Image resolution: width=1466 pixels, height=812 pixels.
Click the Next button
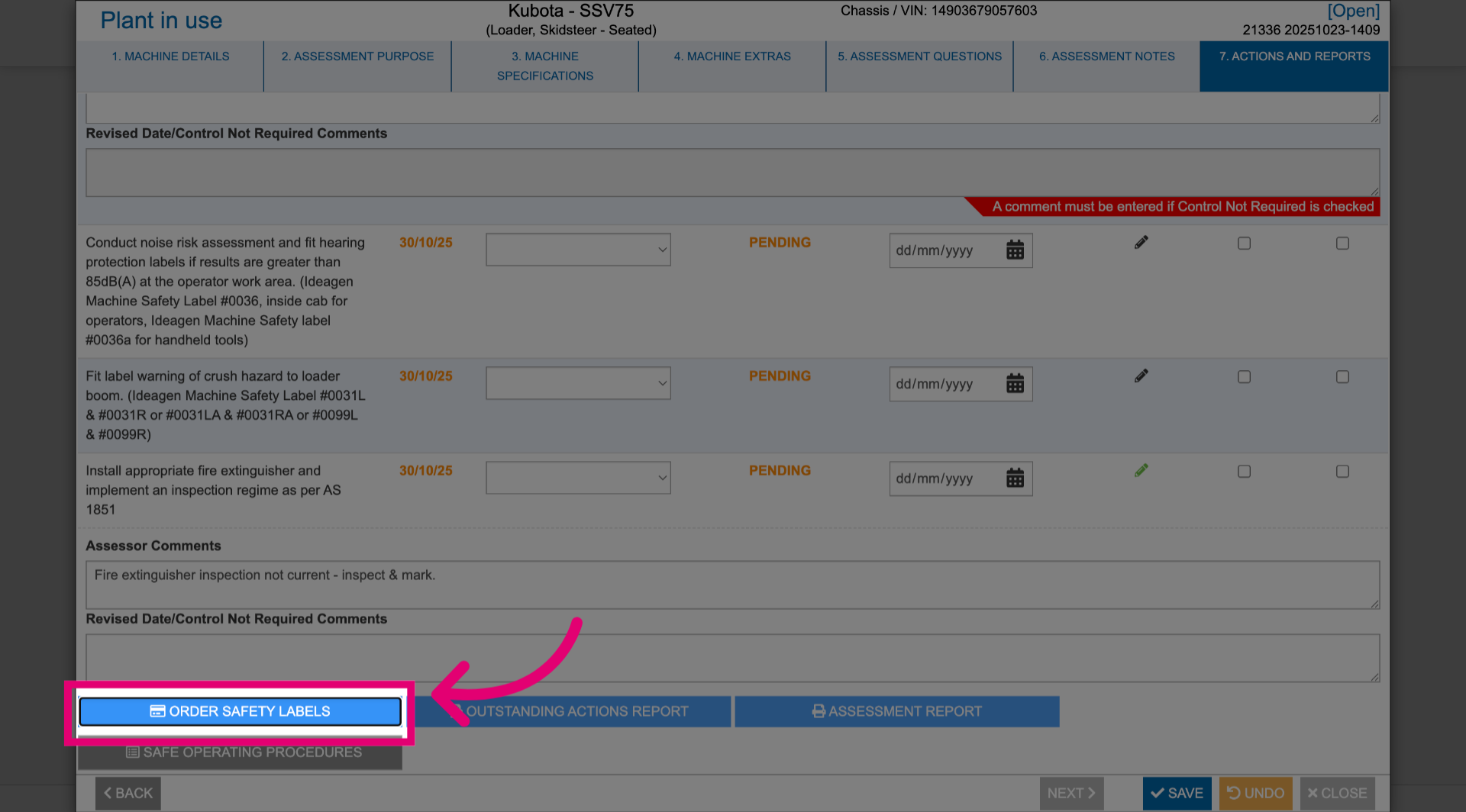point(1071,794)
